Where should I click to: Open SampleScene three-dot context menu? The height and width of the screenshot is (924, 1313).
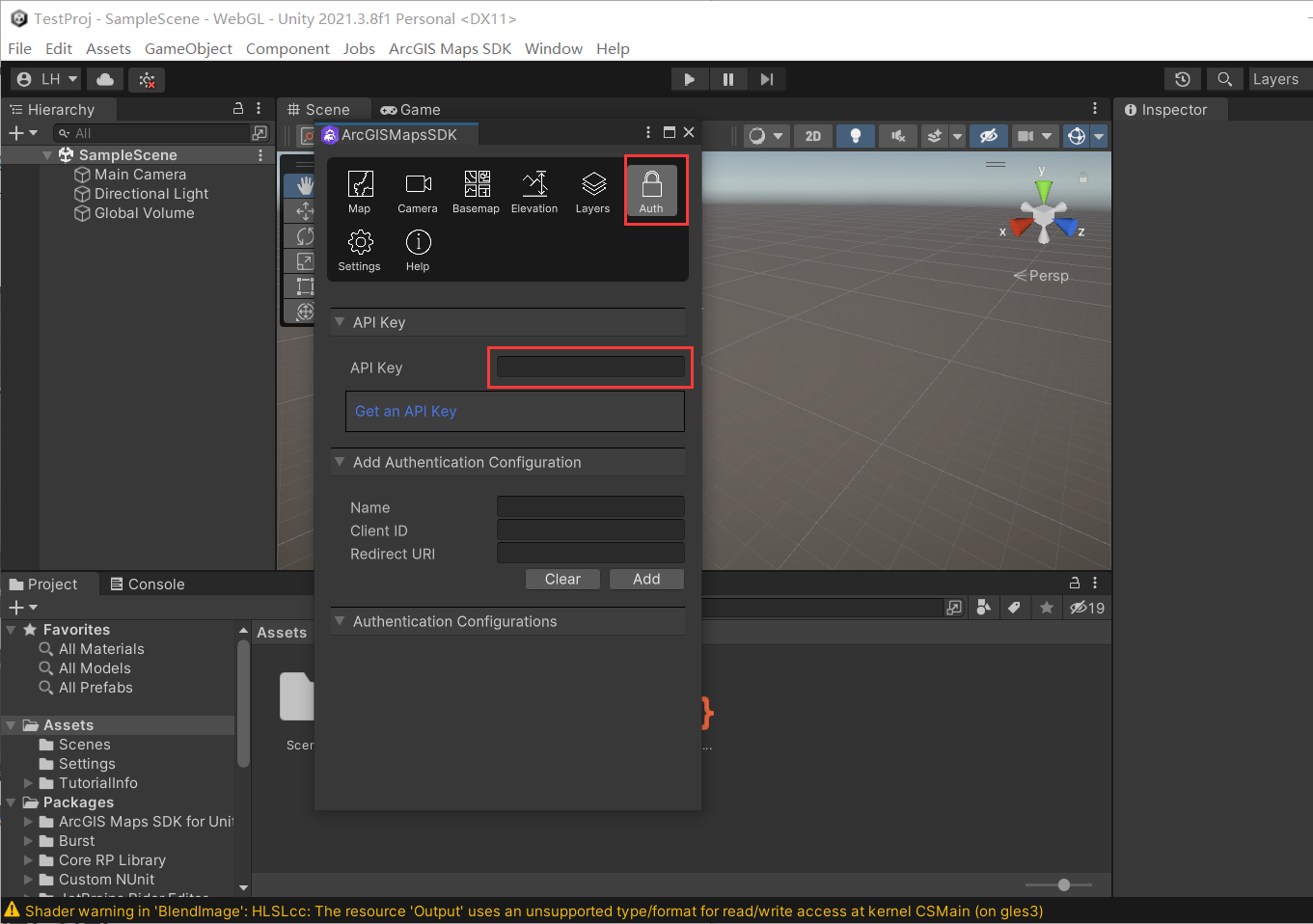(260, 154)
